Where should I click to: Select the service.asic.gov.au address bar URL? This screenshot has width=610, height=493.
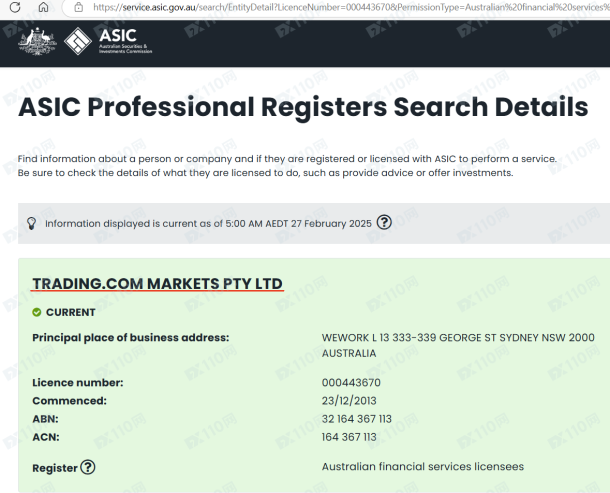tap(351, 7)
